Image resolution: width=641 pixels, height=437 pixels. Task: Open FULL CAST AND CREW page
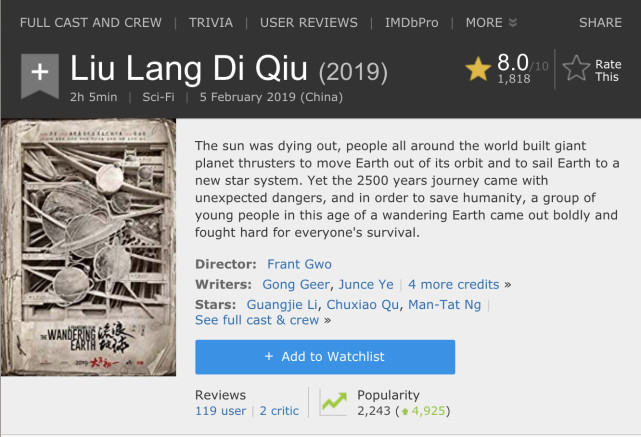click(91, 22)
